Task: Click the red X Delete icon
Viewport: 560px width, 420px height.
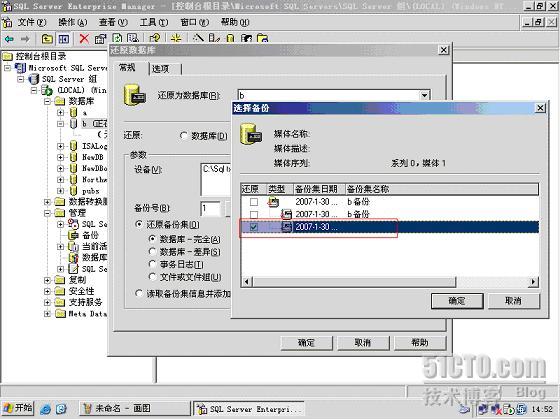Action: [84, 39]
